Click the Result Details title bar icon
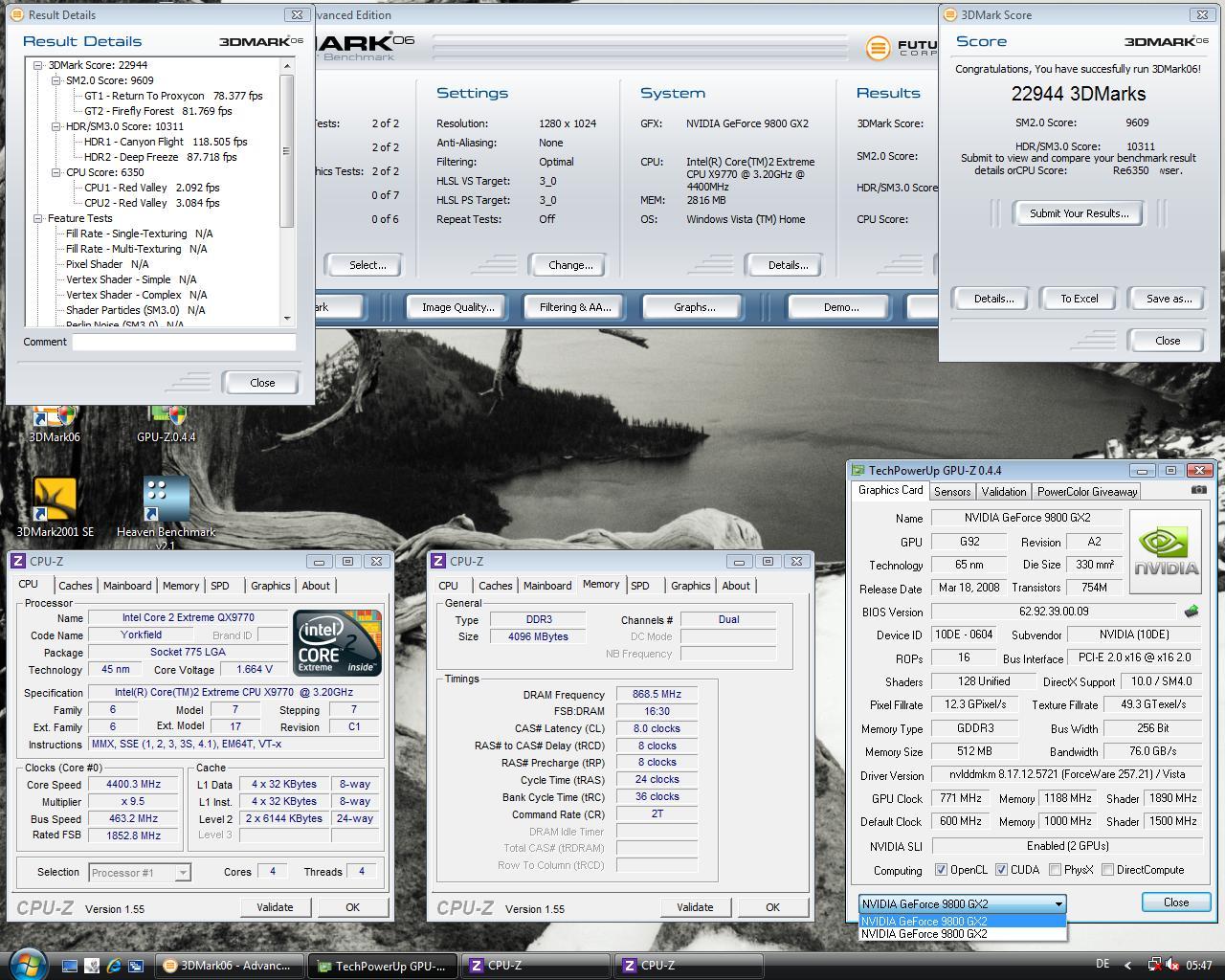Screen dimensions: 1225x980 (x=16, y=14)
